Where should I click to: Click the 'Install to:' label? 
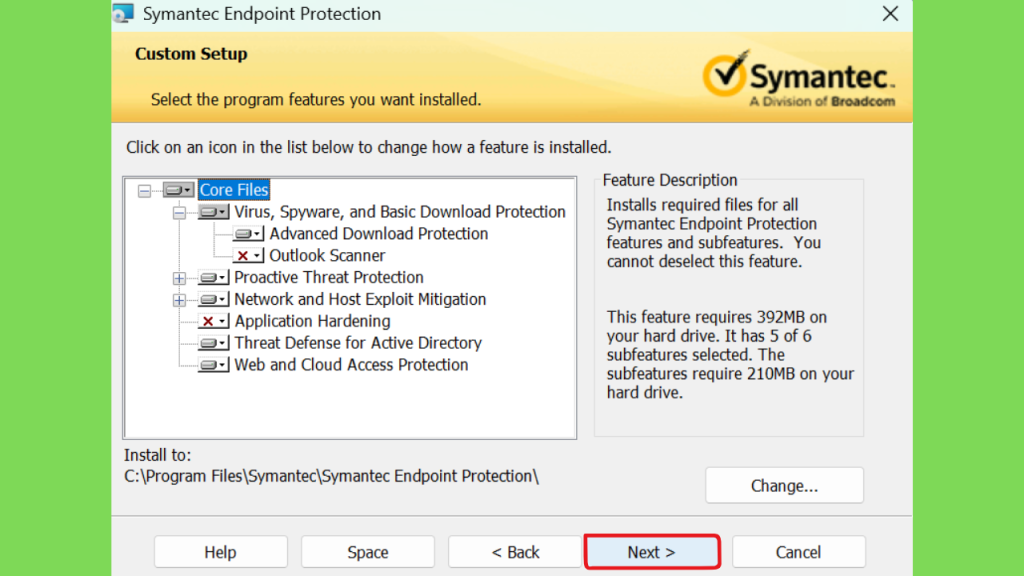click(157, 455)
